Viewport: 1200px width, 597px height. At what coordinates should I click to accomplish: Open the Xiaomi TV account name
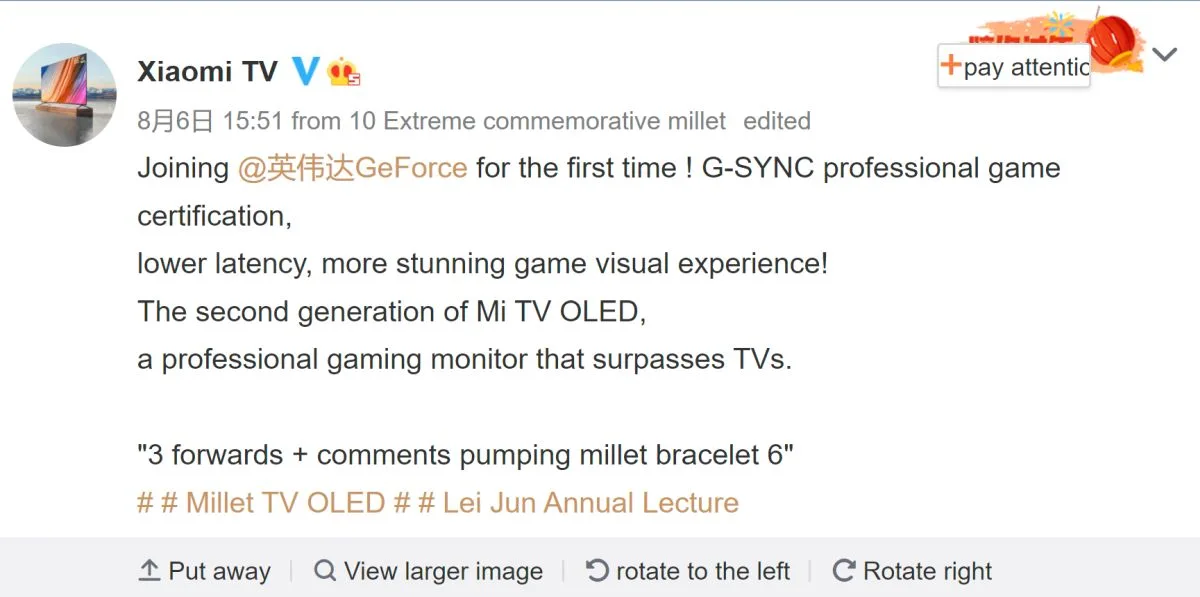[207, 71]
